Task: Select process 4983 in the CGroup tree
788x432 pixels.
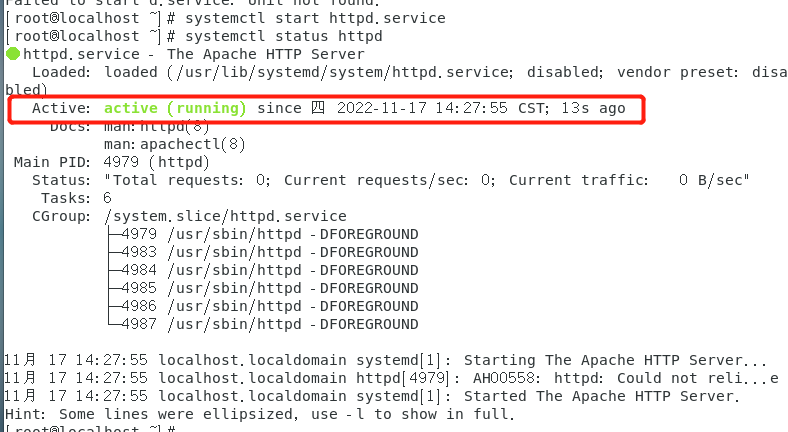Action: coord(138,252)
